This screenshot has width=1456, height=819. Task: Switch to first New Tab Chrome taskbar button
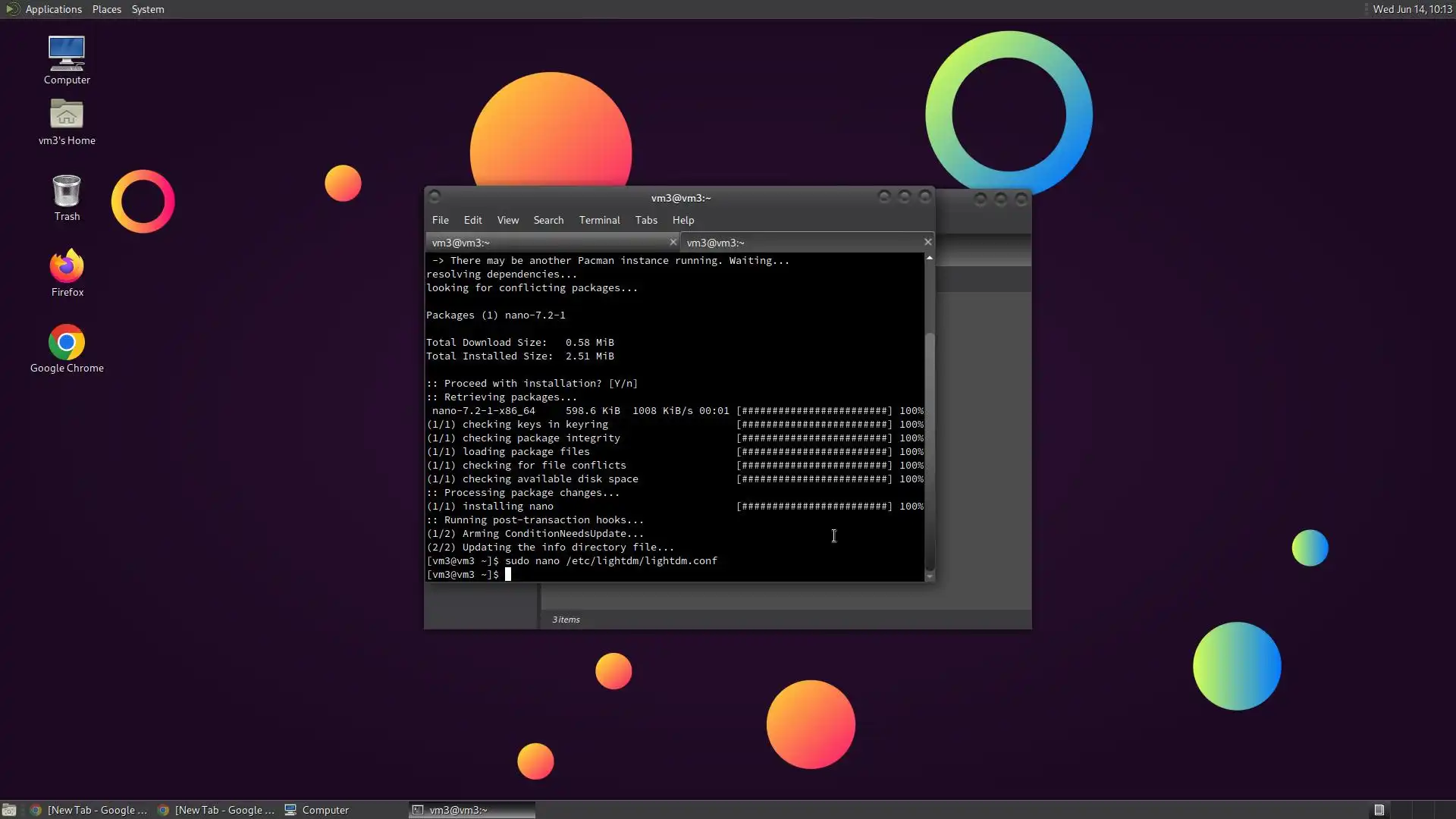click(x=89, y=810)
